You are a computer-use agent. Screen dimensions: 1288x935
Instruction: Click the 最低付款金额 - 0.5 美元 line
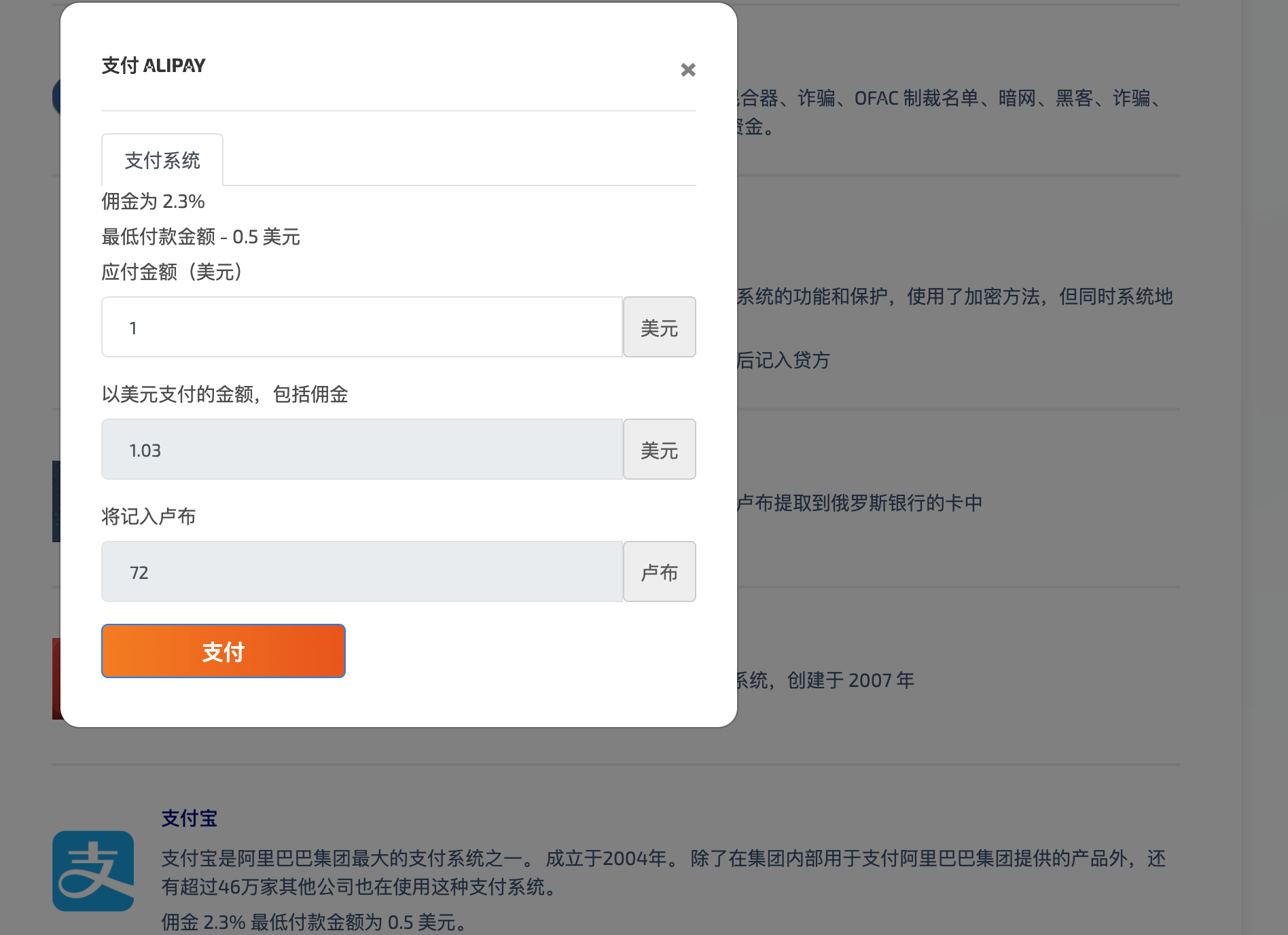coord(200,237)
